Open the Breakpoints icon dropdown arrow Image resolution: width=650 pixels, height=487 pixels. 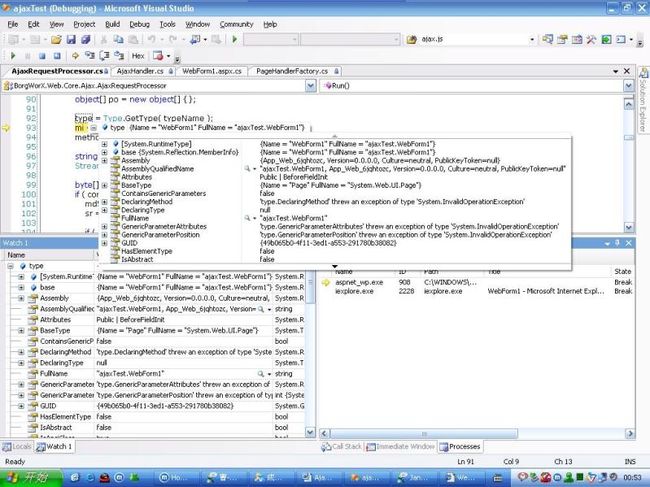168,56
